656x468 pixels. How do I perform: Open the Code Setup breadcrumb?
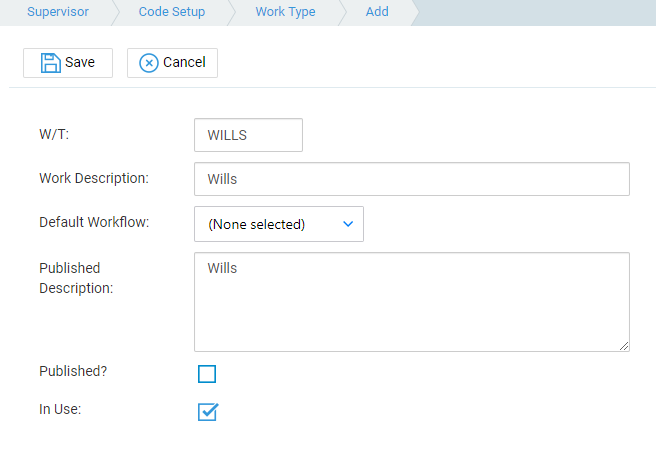tap(172, 12)
